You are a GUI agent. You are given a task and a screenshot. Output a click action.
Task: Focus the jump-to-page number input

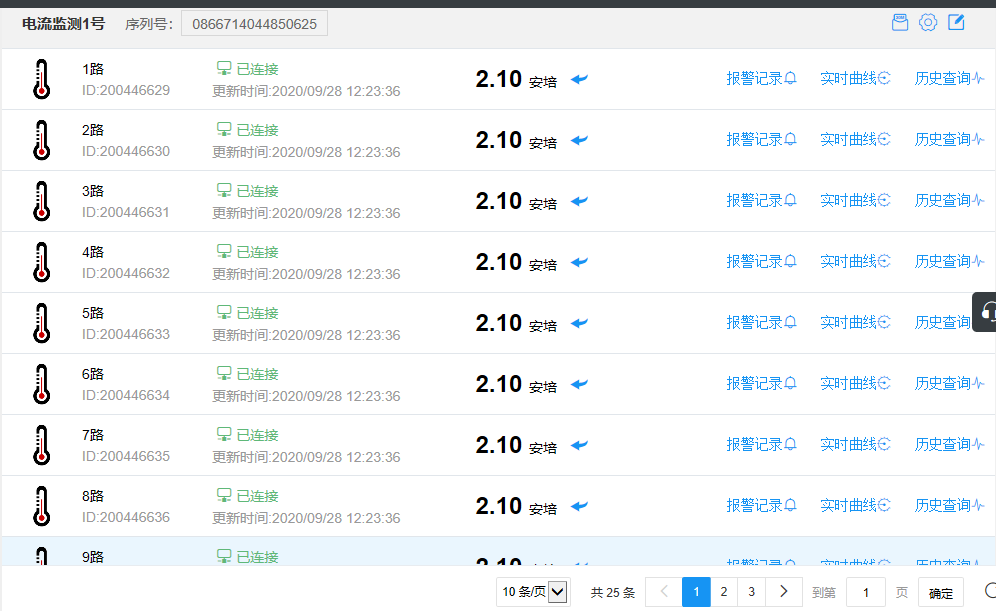tap(866, 593)
